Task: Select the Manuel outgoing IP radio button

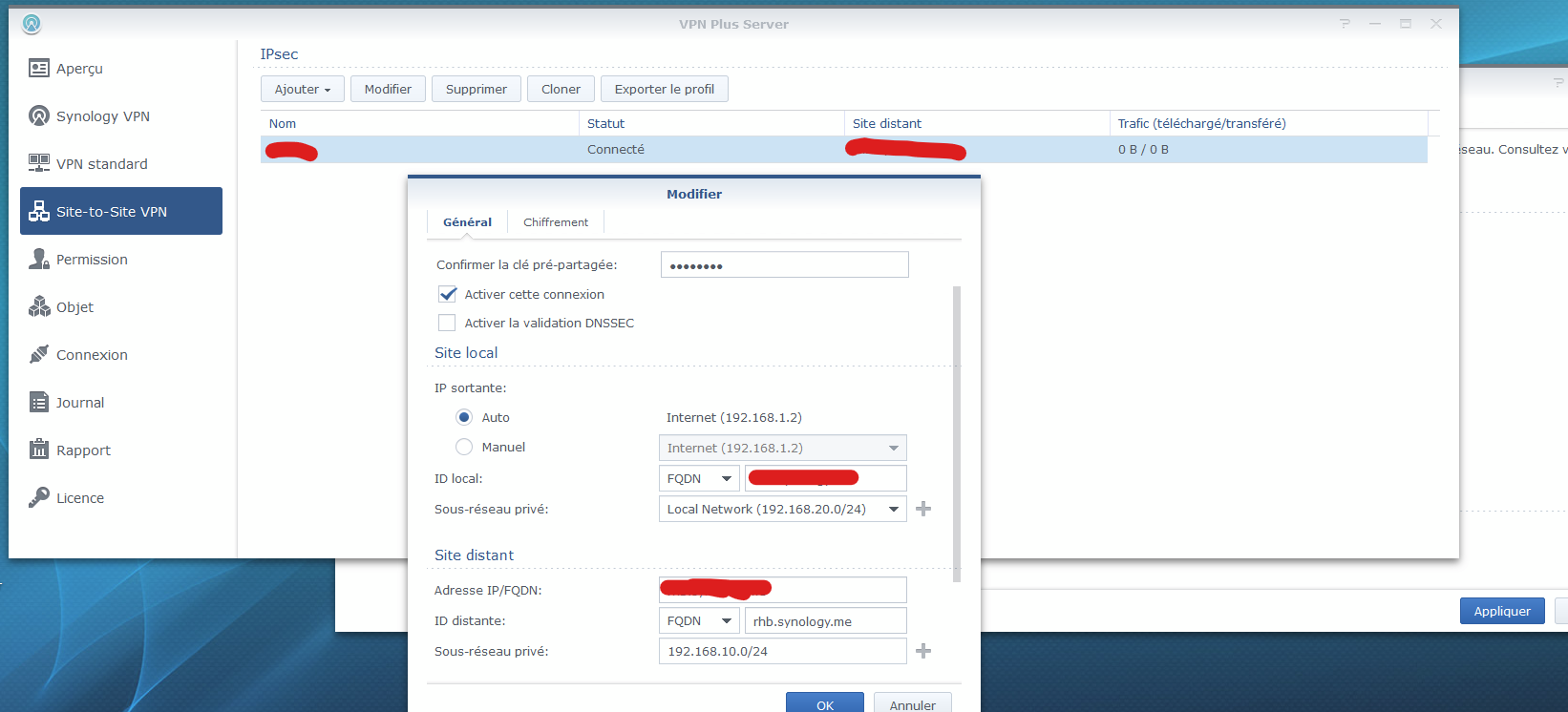Action: coord(464,447)
